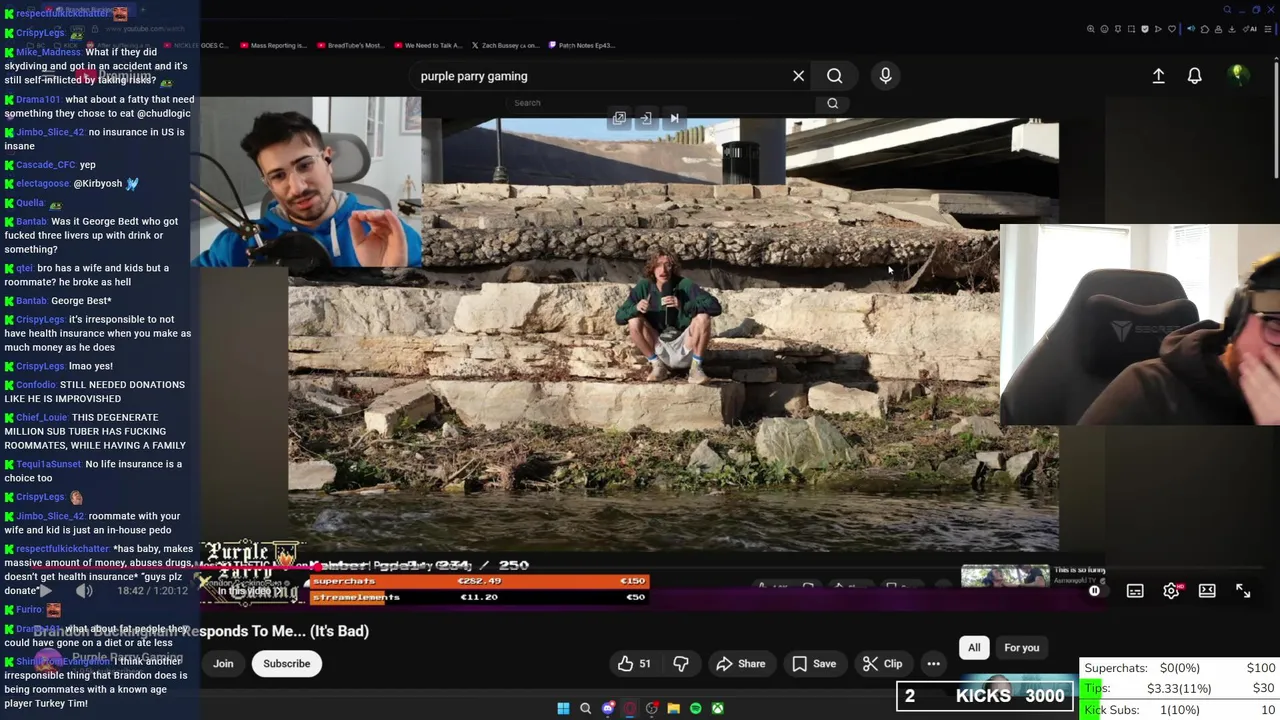Image resolution: width=1280 pixels, height=720 pixels.
Task: Enter full screen in the video player
Action: (1243, 591)
